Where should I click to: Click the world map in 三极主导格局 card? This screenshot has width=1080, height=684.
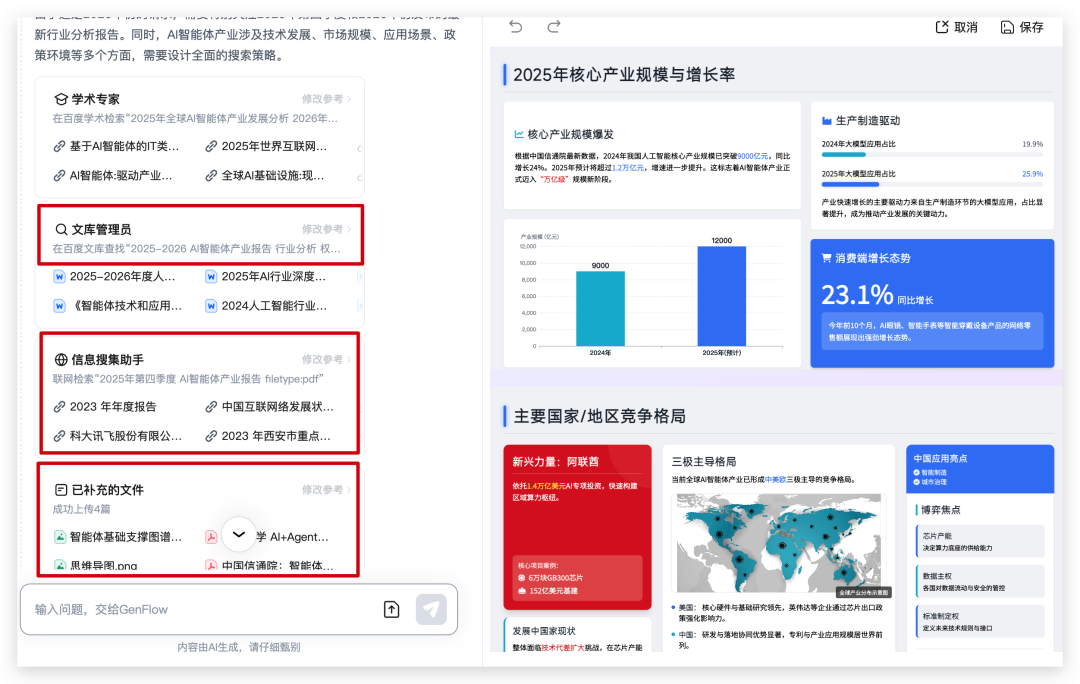778,525
